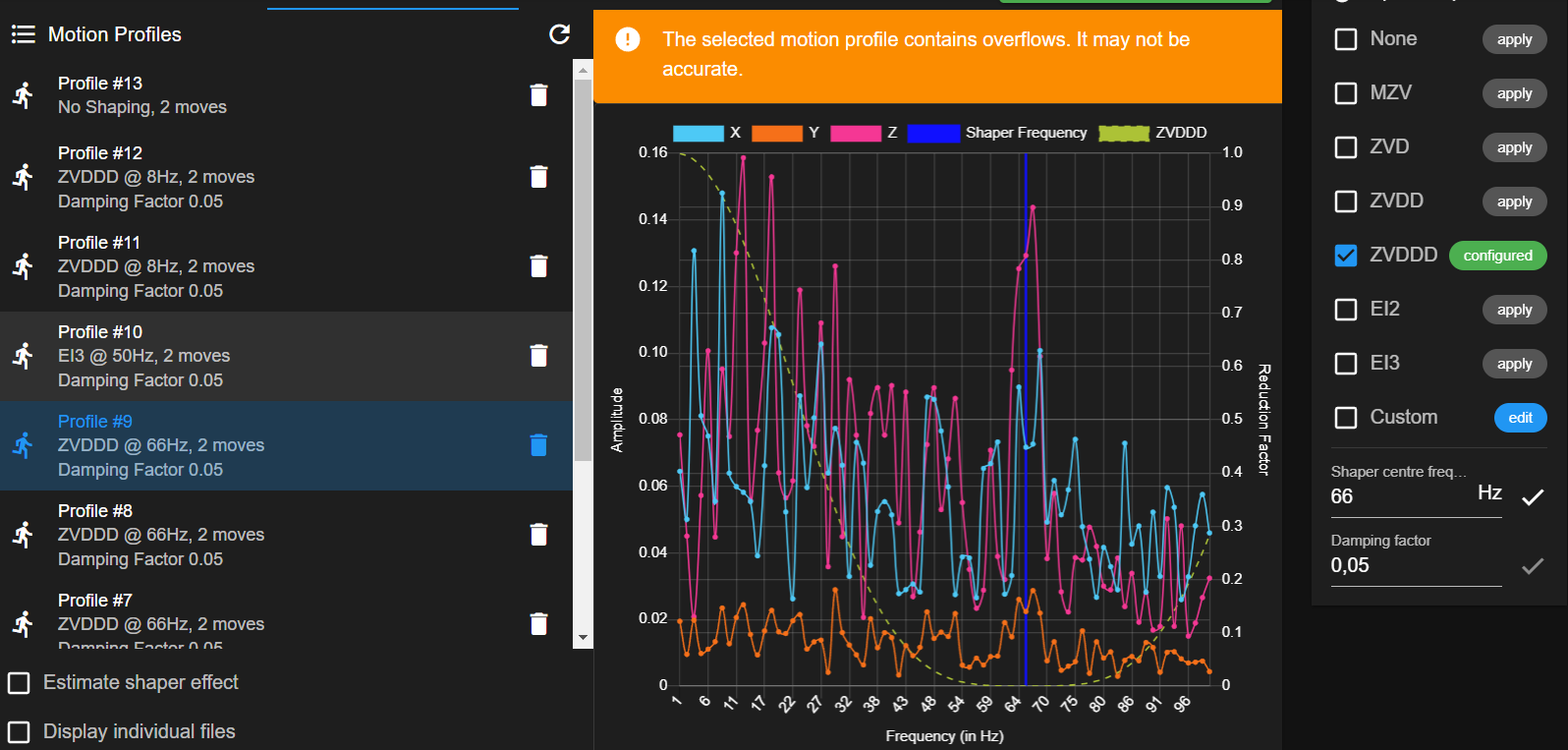Select Profile #12 ZVDDD @ 8Hz entry
The width and height of the screenshot is (1568, 750).
286,177
